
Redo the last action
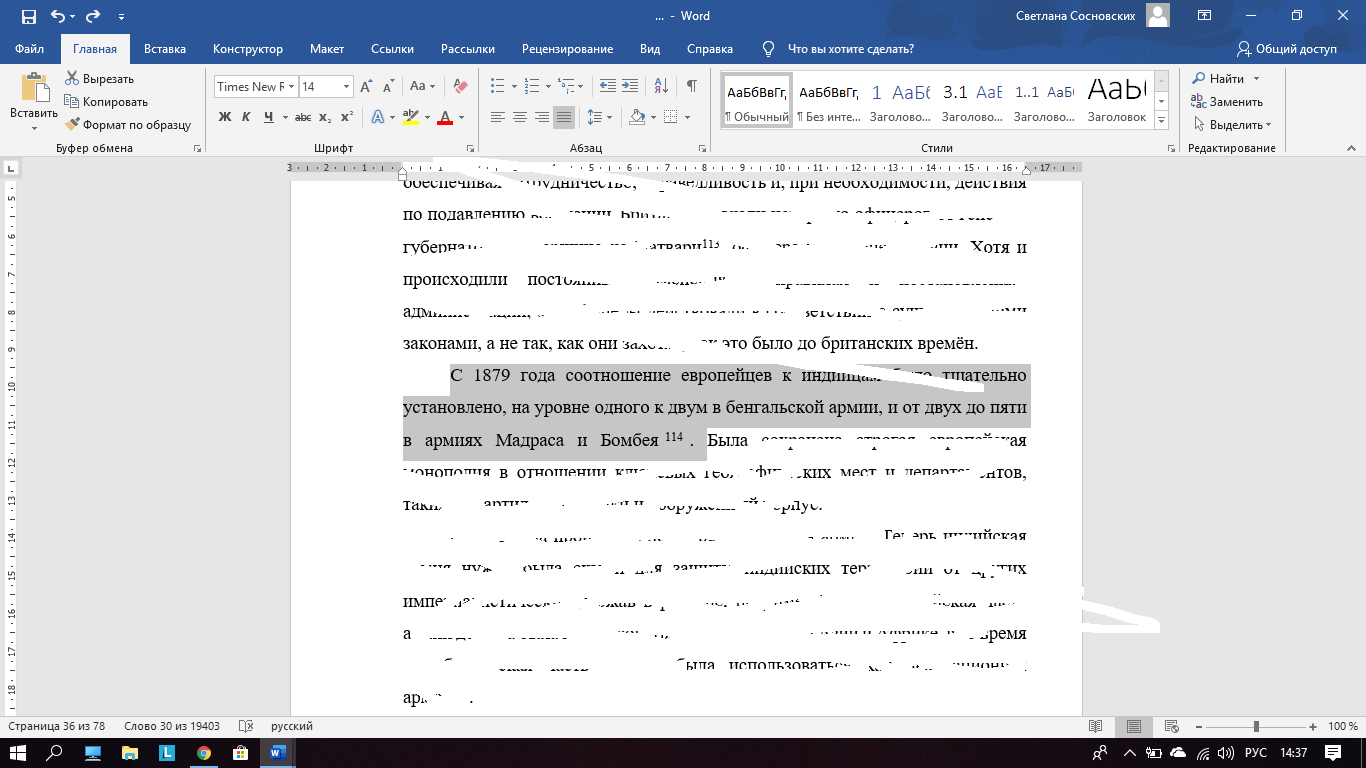93,16
